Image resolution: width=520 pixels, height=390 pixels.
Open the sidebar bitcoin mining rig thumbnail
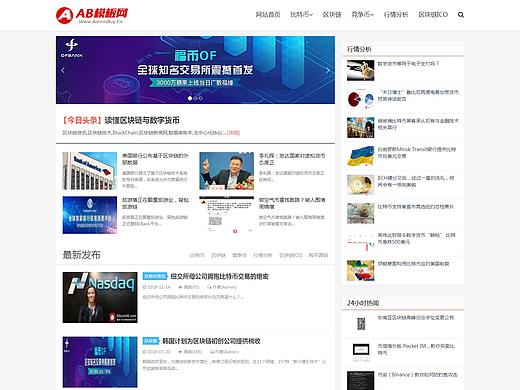pyautogui.click(x=361, y=70)
